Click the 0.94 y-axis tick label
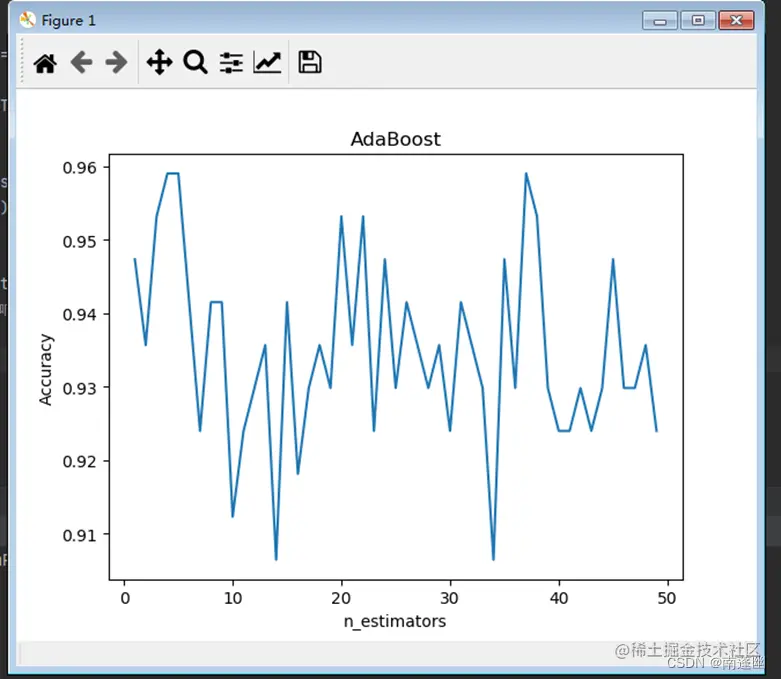The width and height of the screenshot is (781, 679). (x=80, y=315)
